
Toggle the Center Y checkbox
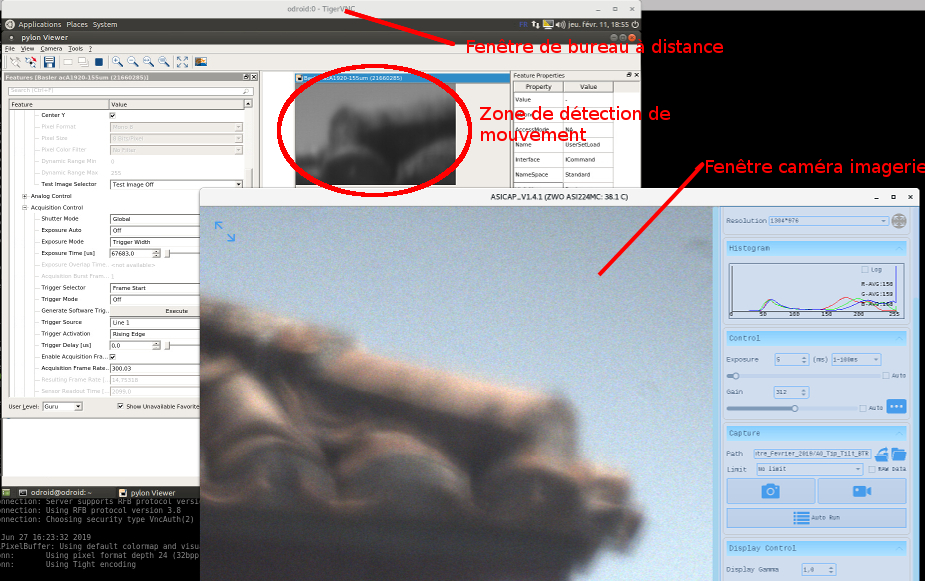coord(113,116)
